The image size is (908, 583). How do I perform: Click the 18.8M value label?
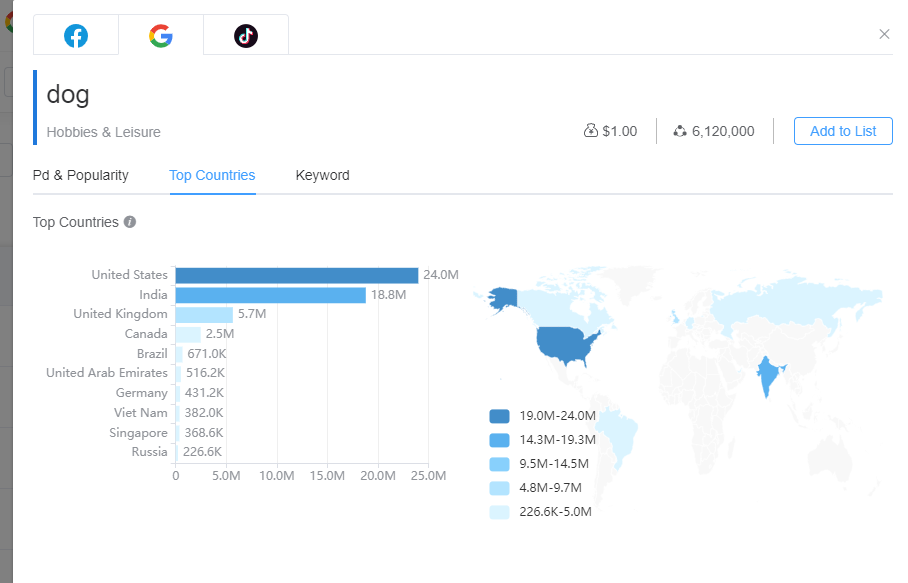pyautogui.click(x=388, y=295)
